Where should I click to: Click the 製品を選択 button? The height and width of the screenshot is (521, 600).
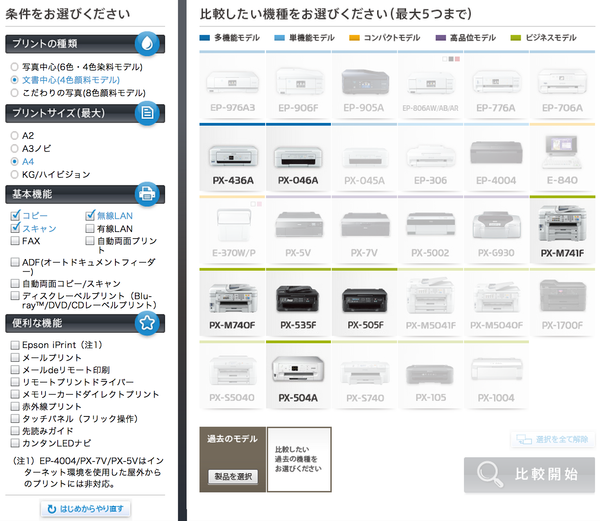[x=233, y=477]
